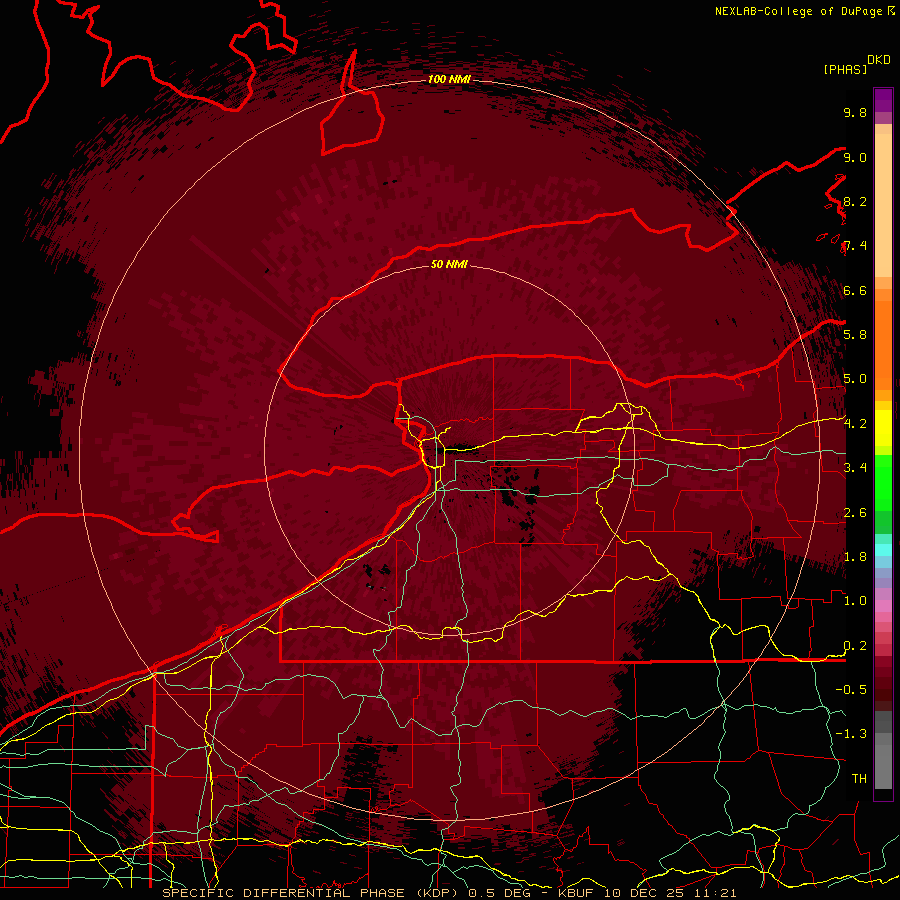Viewport: 900px width, 900px height.
Task: Click the 50 NMI range ring label
Action: pos(449,264)
